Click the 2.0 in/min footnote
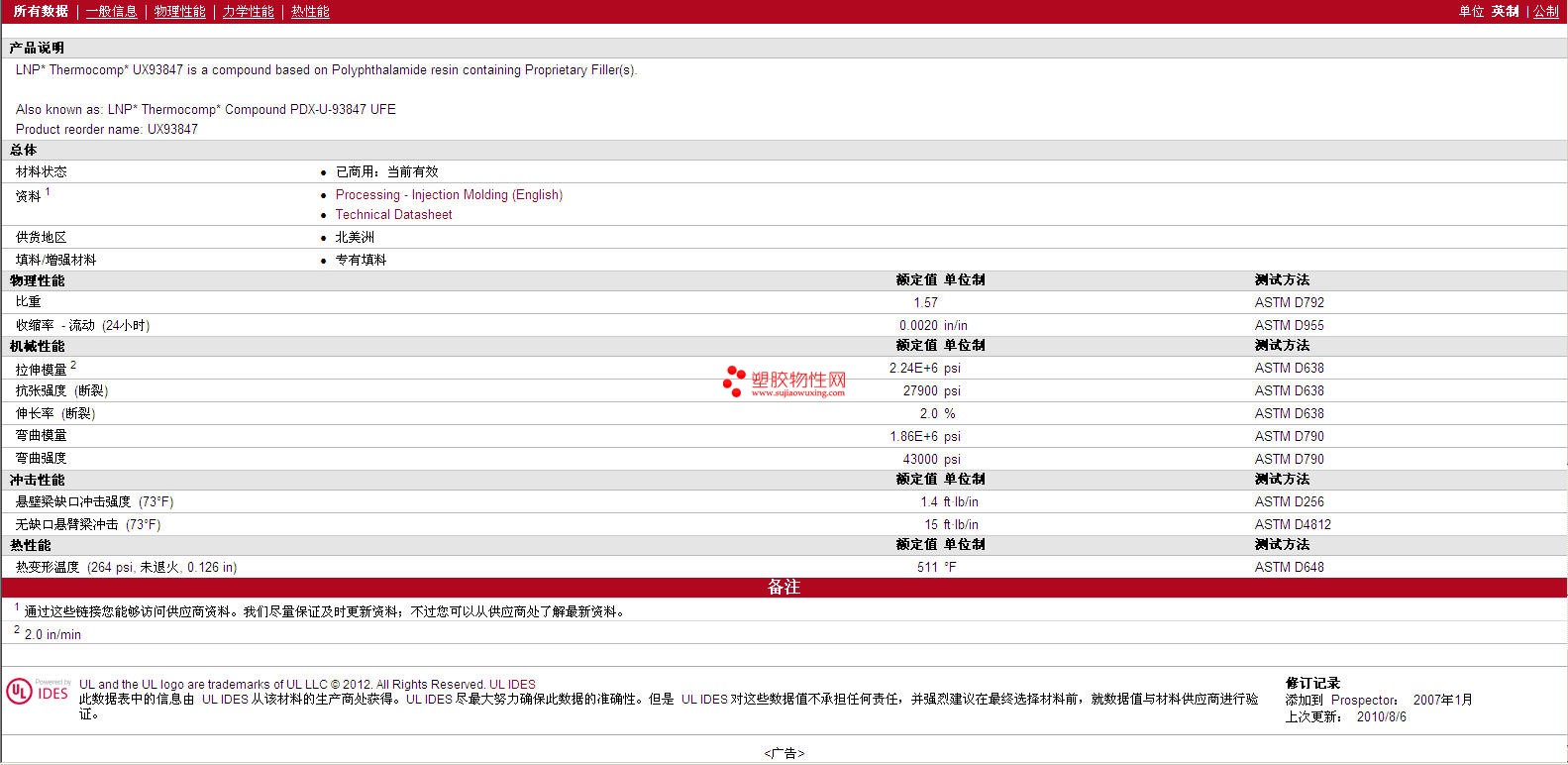The height and width of the screenshot is (765, 1568). (52, 635)
